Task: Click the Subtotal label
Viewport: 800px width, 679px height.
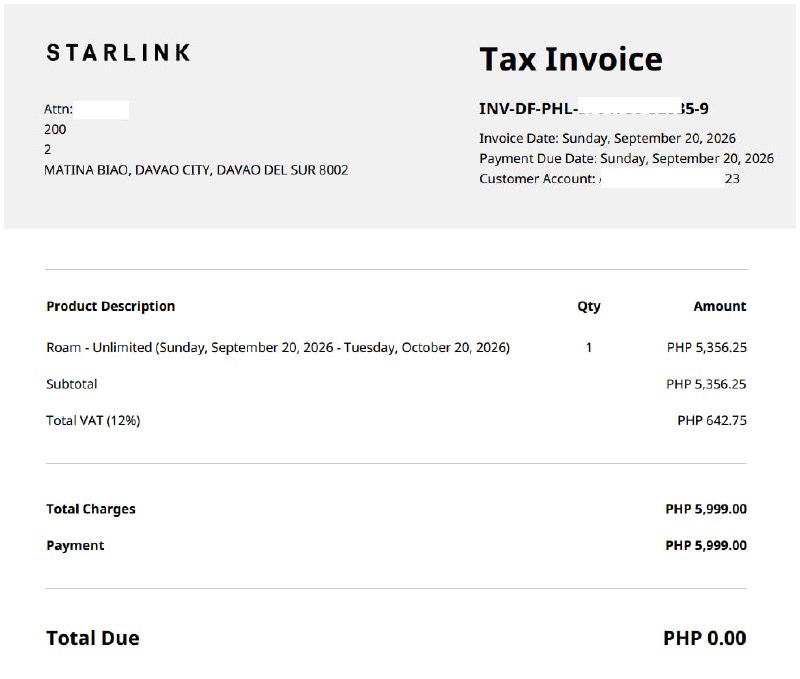Action: (71, 384)
